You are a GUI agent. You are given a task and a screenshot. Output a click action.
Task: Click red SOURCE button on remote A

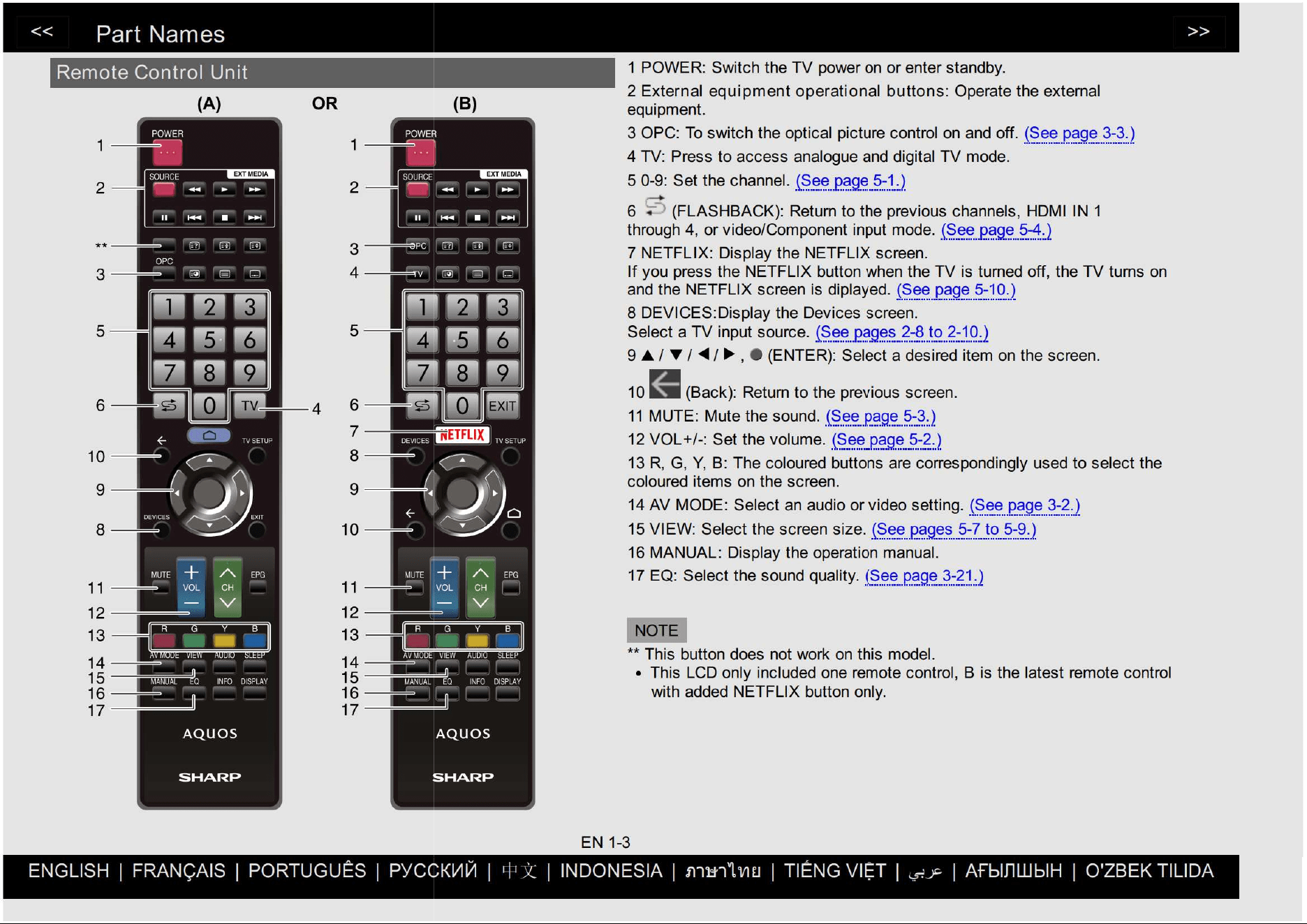164,190
